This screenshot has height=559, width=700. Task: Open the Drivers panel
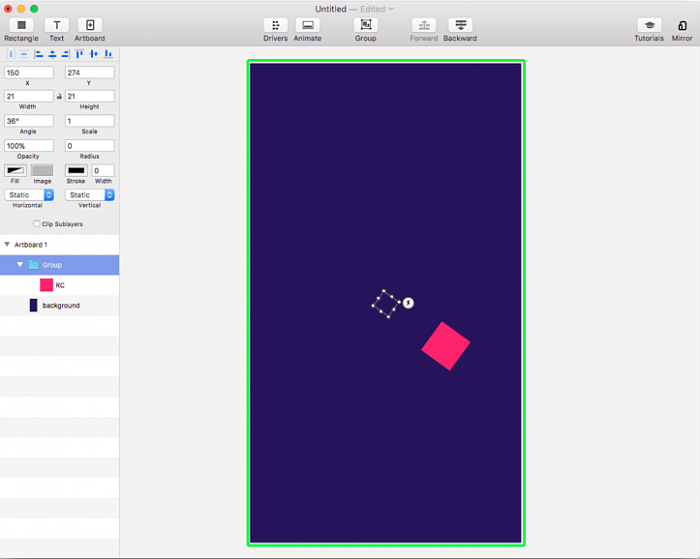pos(275,25)
